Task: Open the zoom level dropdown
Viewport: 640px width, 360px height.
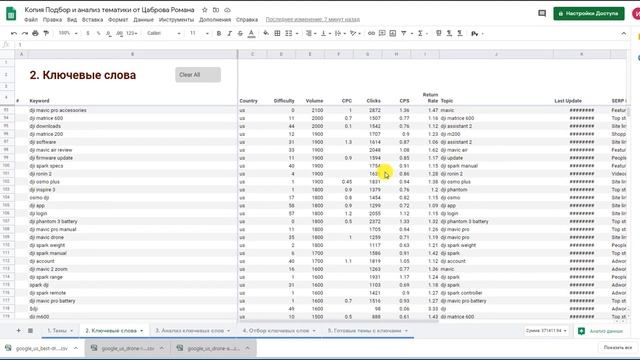Action: click(68, 33)
